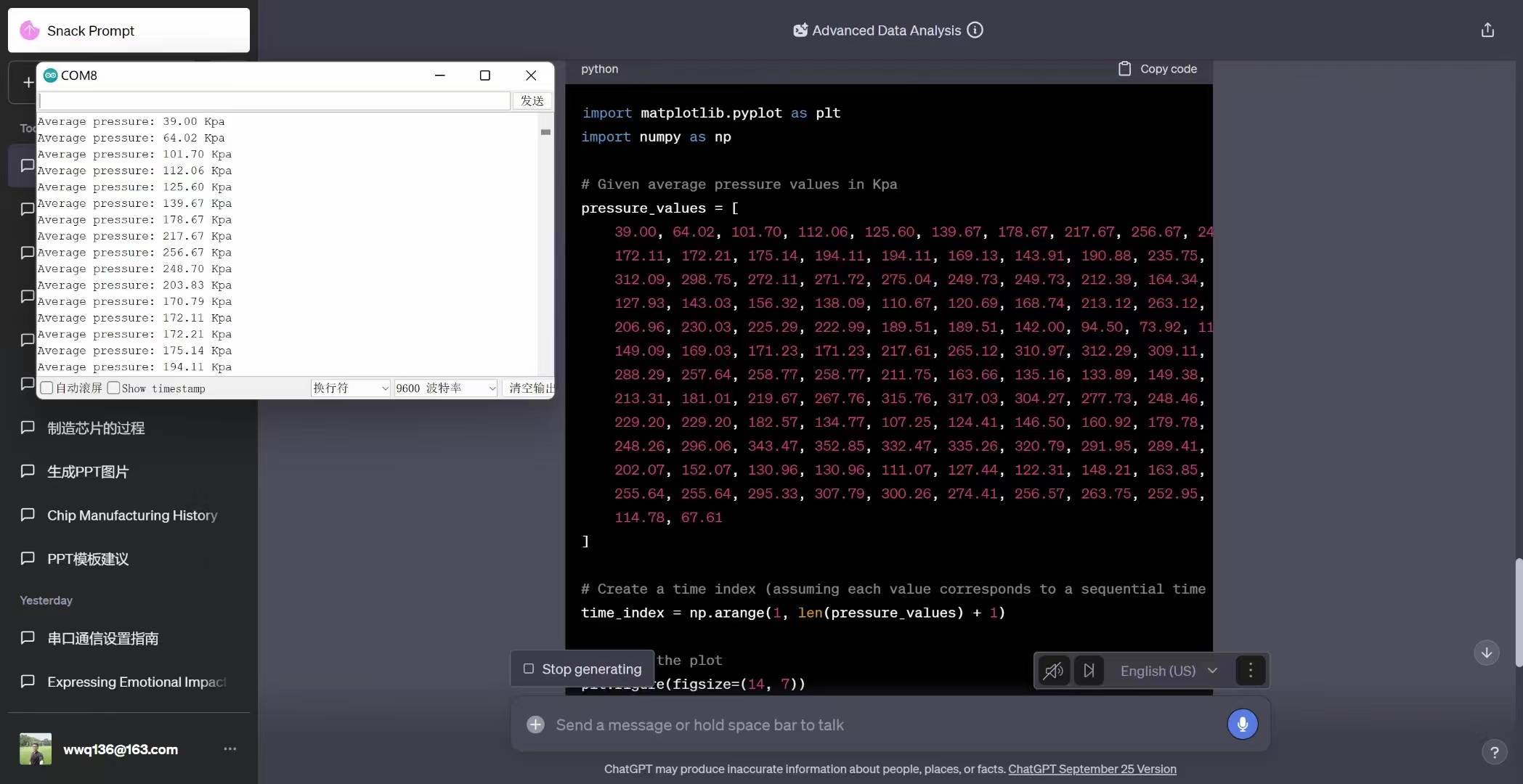Click Copy code text button
The height and width of the screenshot is (784, 1523).
pos(1169,69)
